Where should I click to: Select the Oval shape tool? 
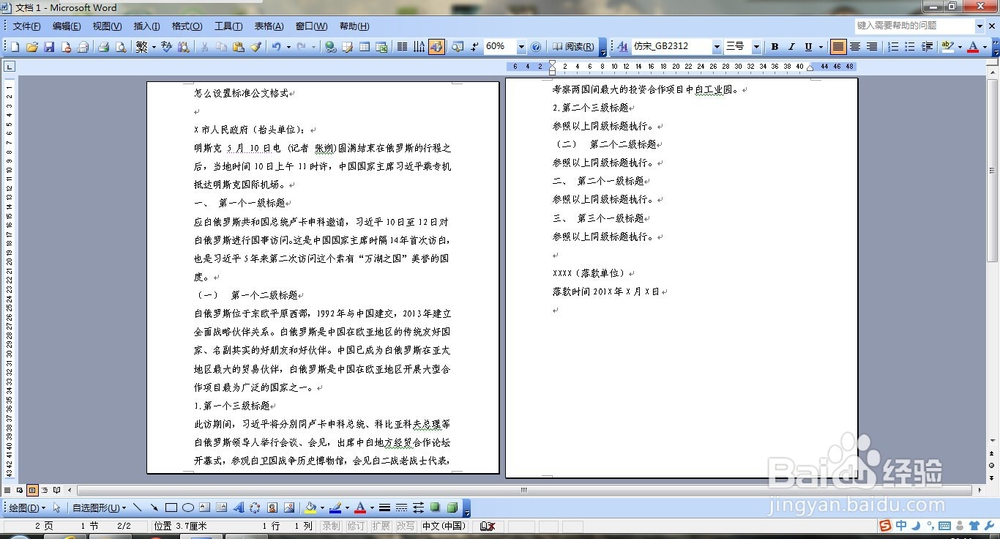pos(188,508)
